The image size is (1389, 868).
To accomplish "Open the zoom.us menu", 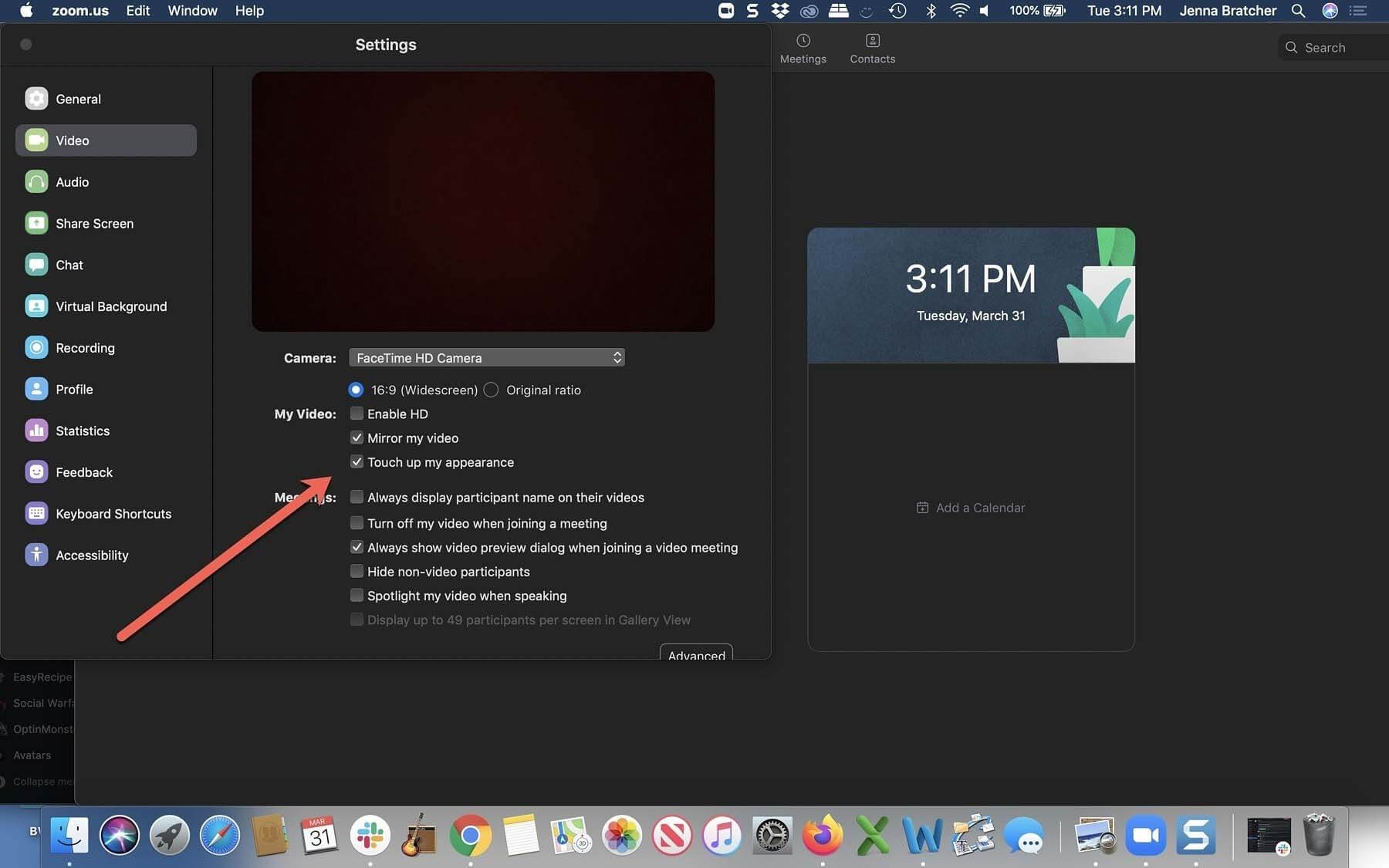I will (x=80, y=11).
